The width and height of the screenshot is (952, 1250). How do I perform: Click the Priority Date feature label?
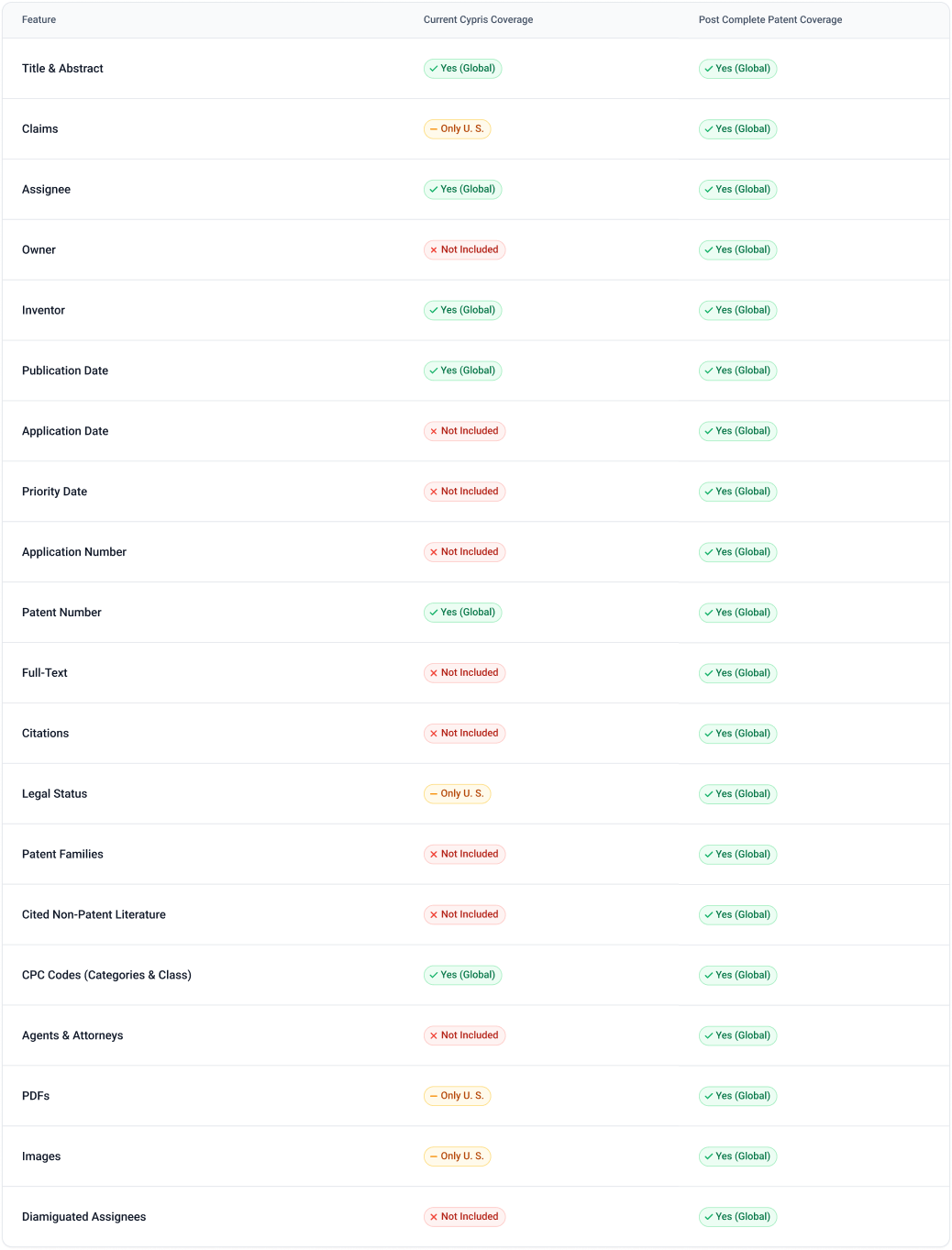coord(54,492)
